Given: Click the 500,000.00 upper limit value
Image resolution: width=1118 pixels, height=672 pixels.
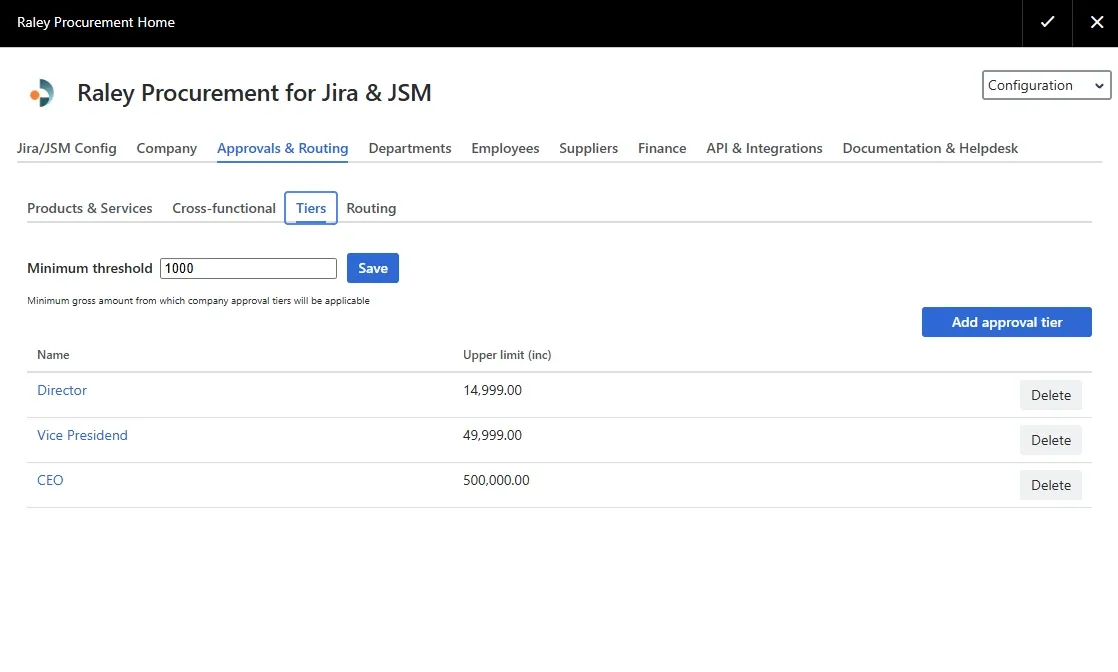Looking at the screenshot, I should click(x=496, y=480).
